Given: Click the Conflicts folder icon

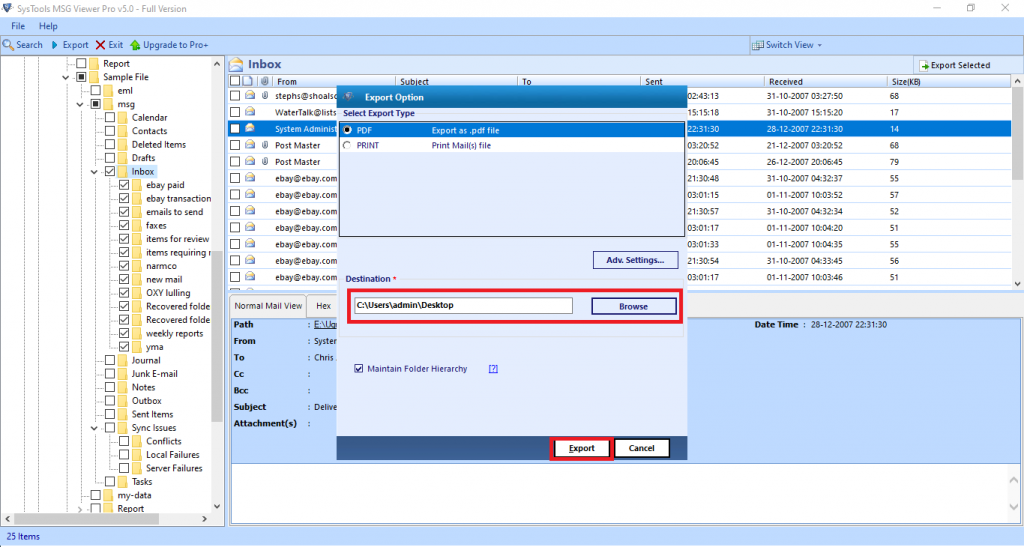Looking at the screenshot, I should pyautogui.click(x=136, y=441).
